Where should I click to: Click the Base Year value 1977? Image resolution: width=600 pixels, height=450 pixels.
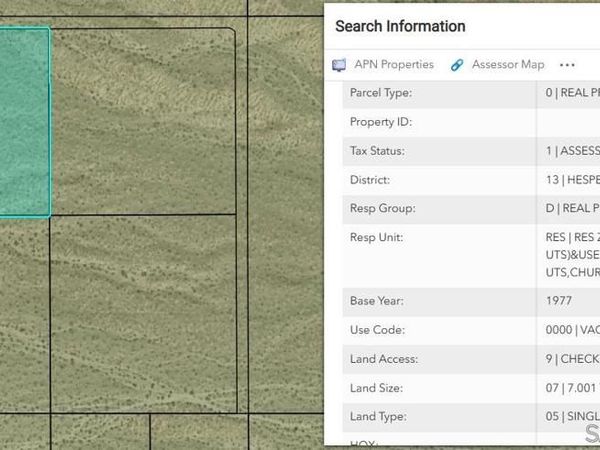point(559,300)
